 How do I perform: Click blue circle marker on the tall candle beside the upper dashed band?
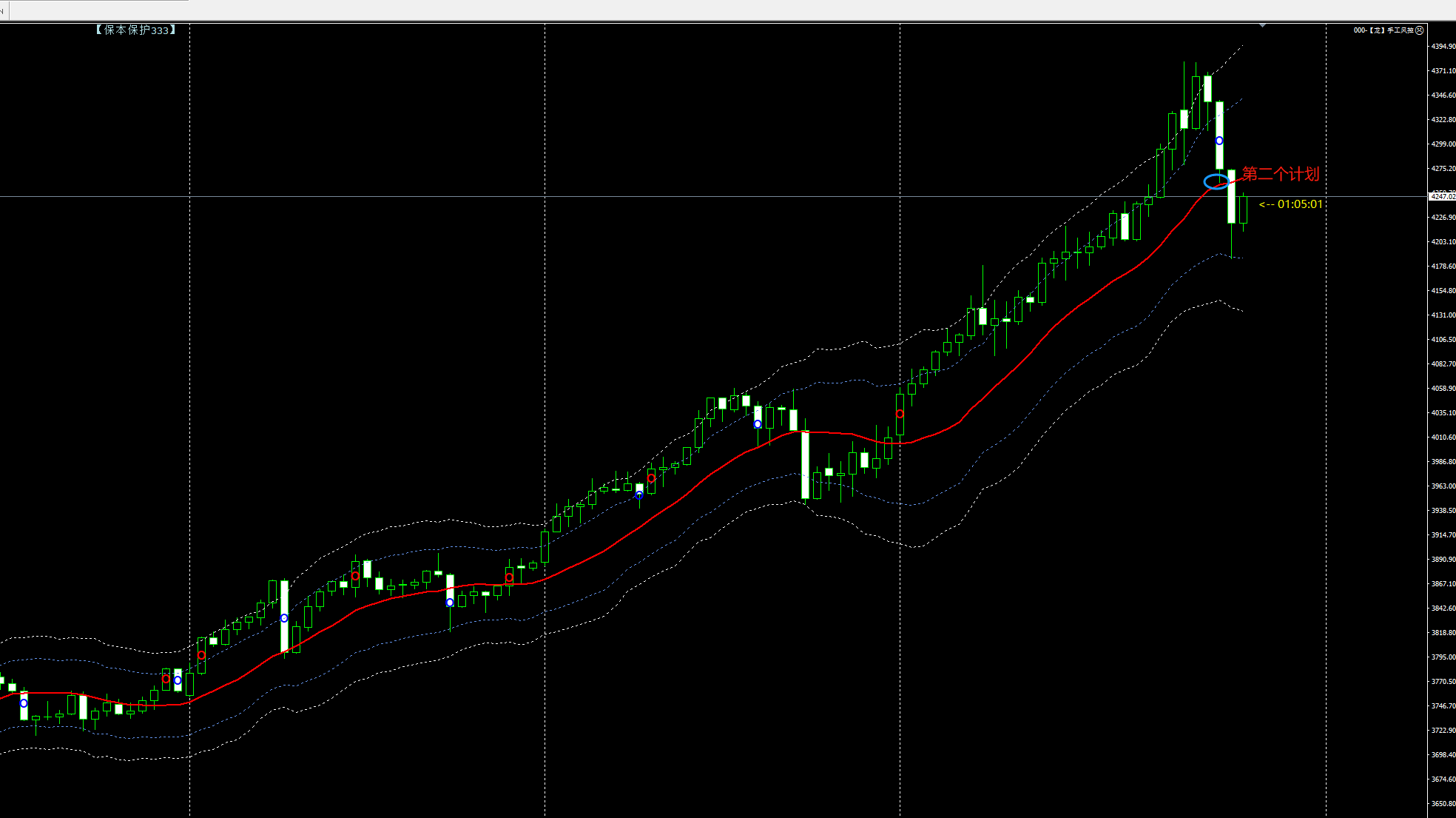pyautogui.click(x=1219, y=141)
